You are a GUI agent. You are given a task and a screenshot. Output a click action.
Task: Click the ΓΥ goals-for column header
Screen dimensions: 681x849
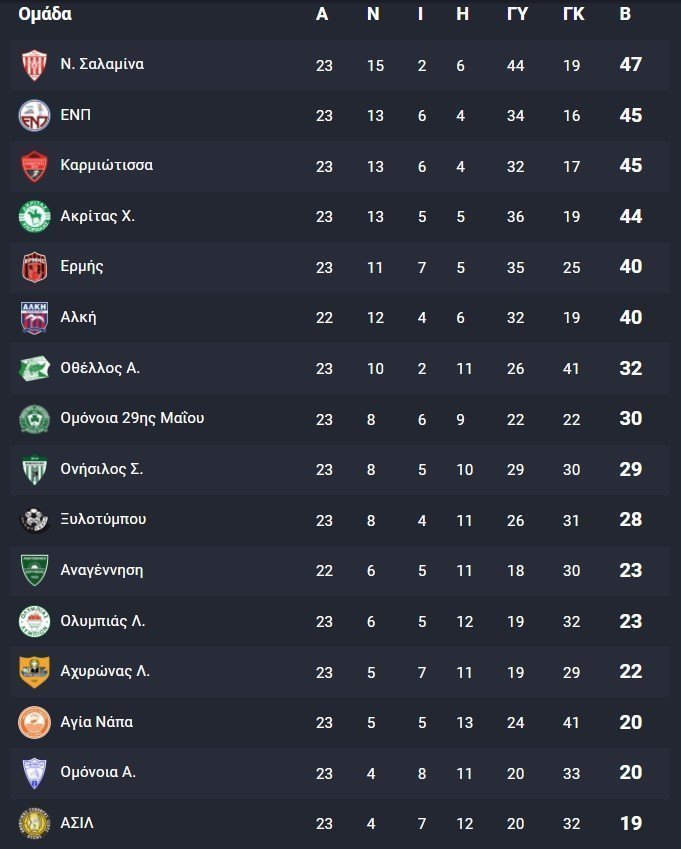click(x=517, y=14)
